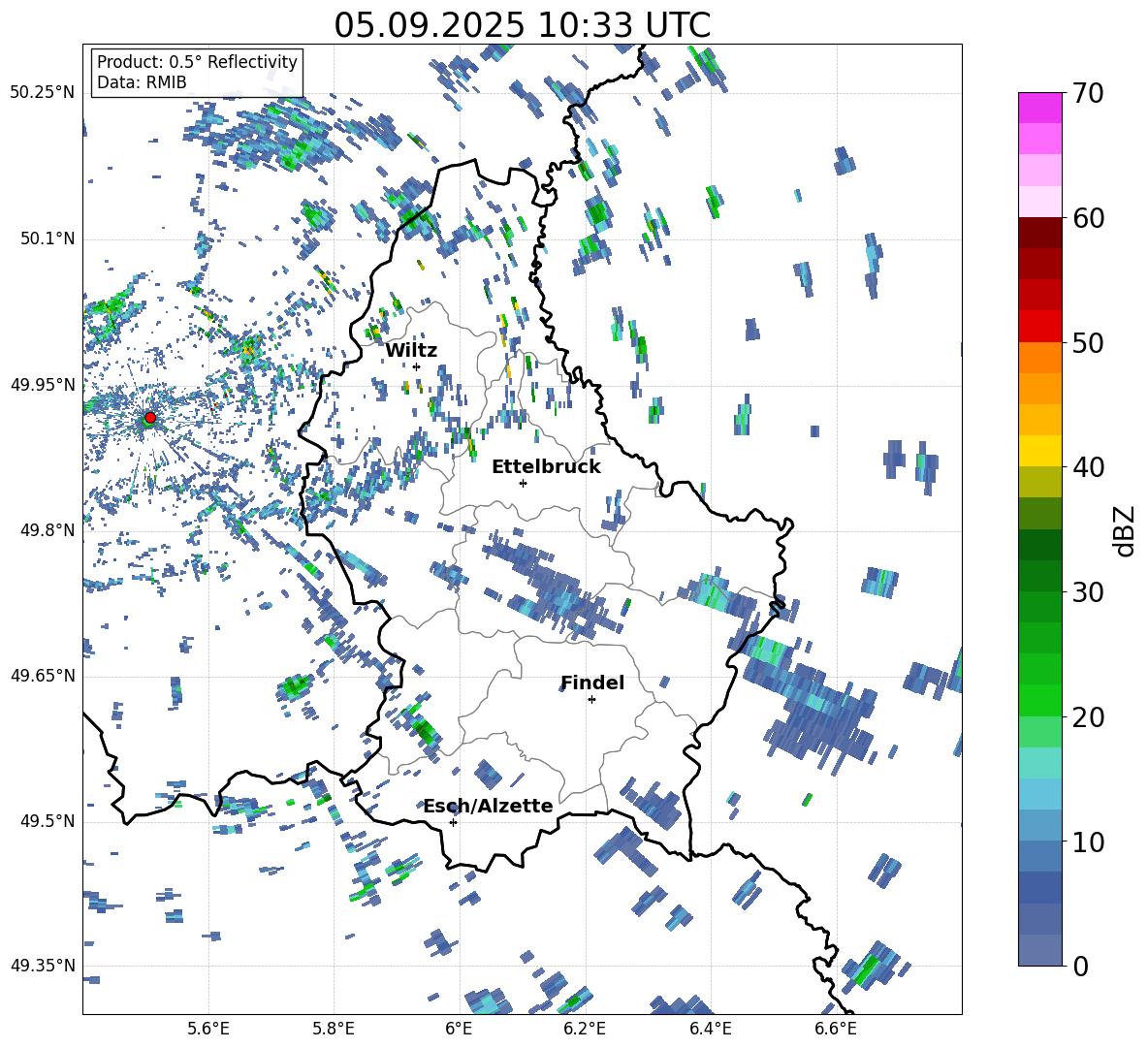Viewport: 1148px width, 1048px height.
Task: Click the 49.8°N latitude label
Action: pos(47,530)
